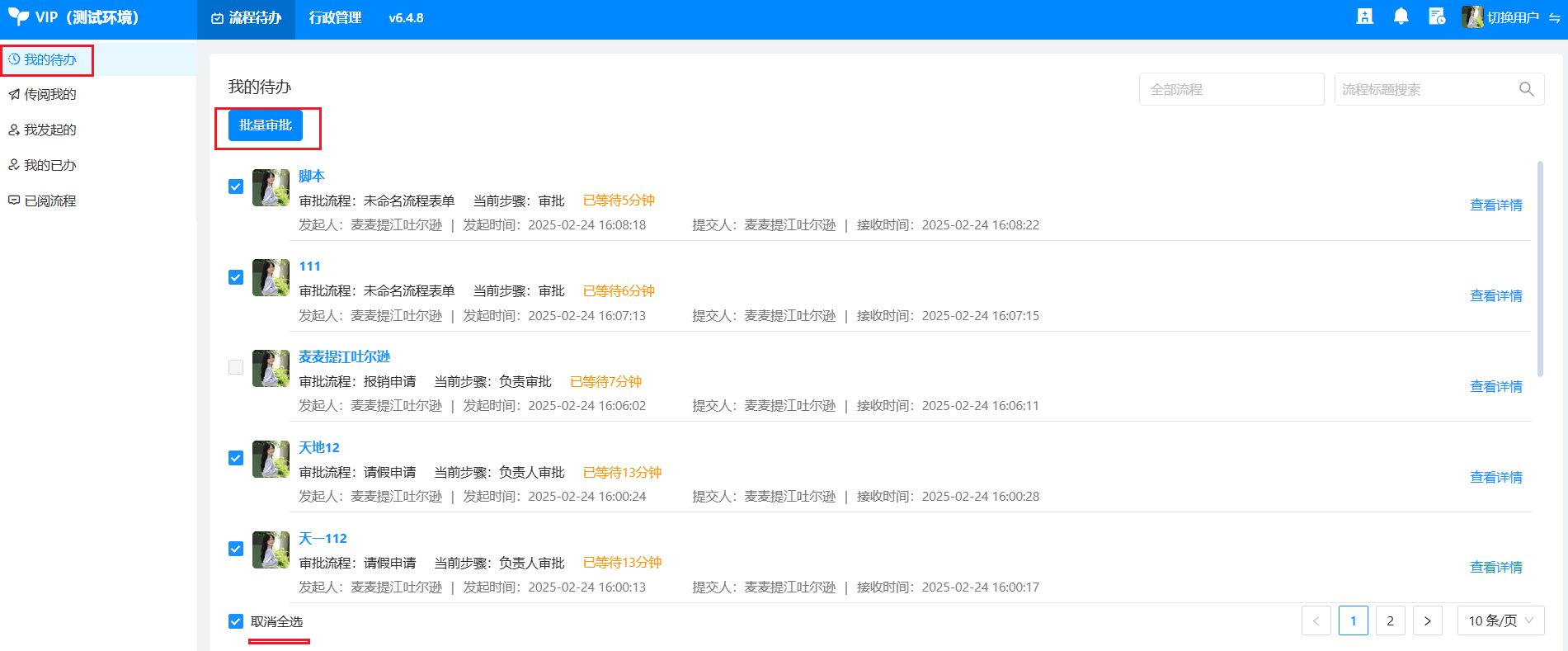Click the 批量审批 button
Image resolution: width=1568 pixels, height=651 pixels.
click(266, 125)
